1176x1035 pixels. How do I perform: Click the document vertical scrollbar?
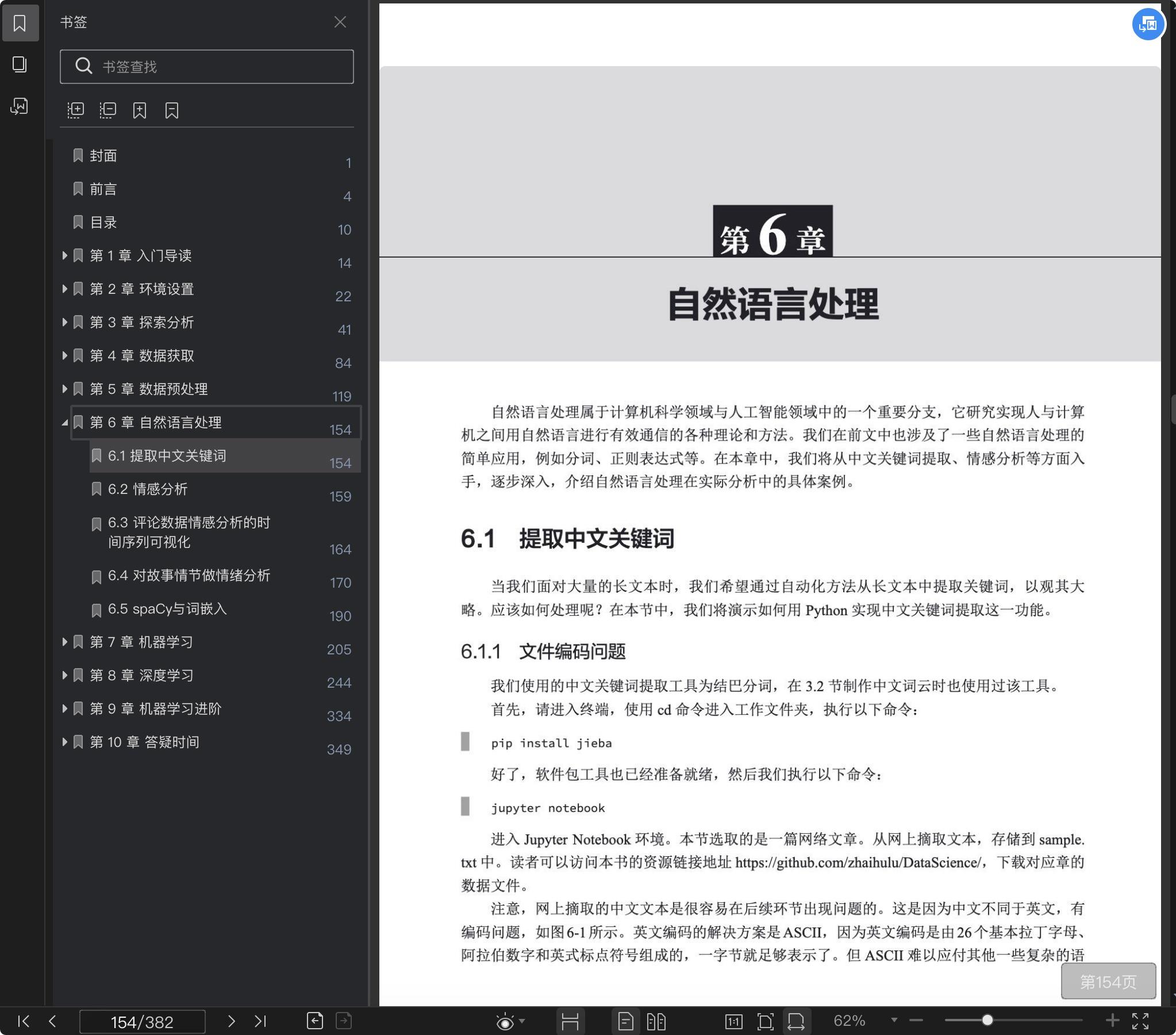click(x=1173, y=409)
